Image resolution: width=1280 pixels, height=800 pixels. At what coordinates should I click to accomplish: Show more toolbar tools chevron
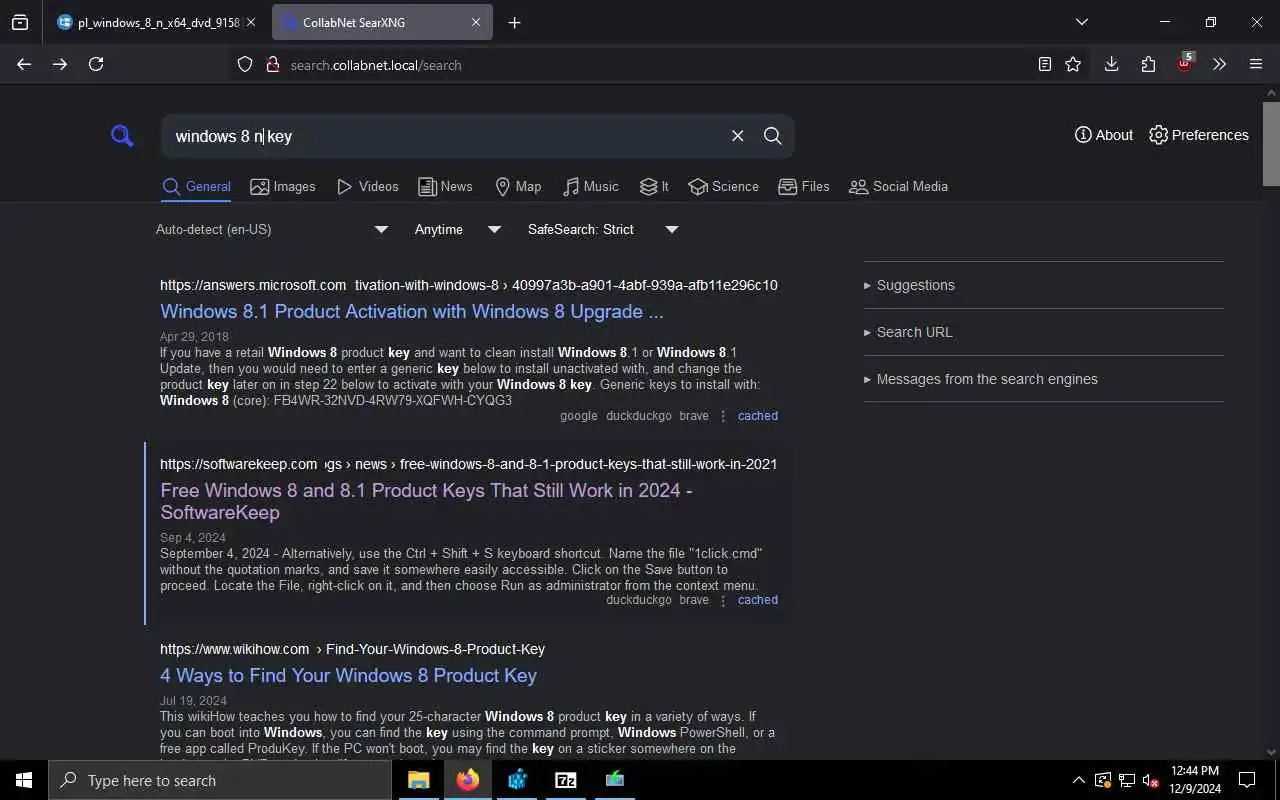[1219, 64]
